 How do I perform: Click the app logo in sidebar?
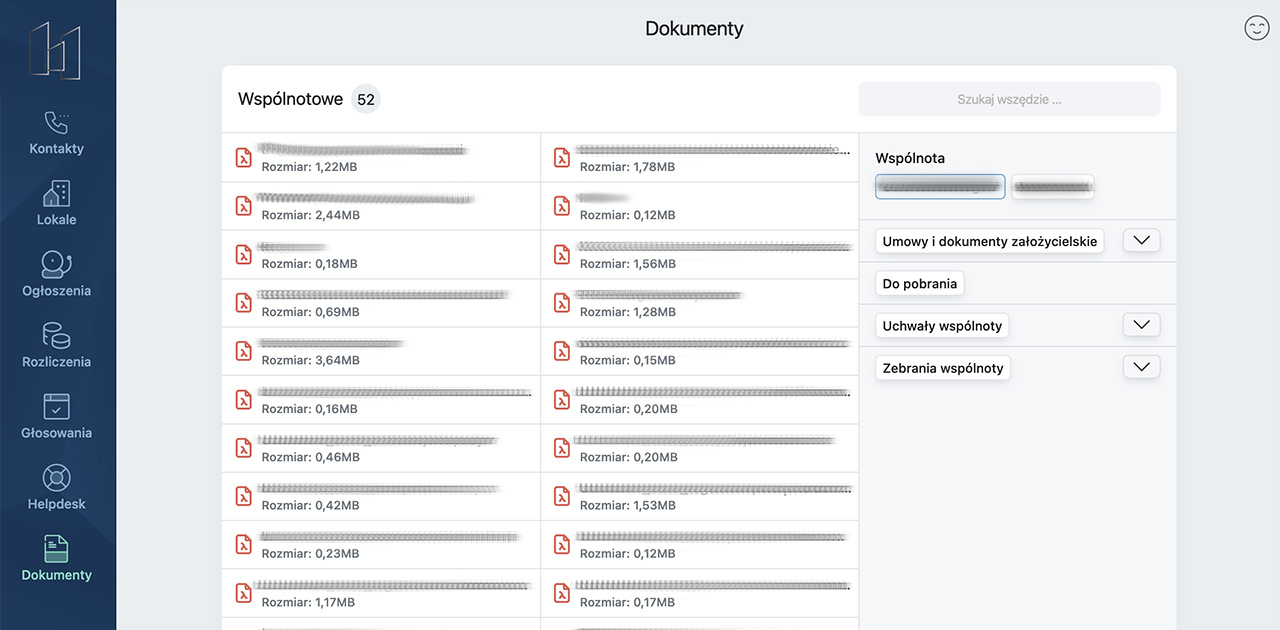click(x=56, y=50)
